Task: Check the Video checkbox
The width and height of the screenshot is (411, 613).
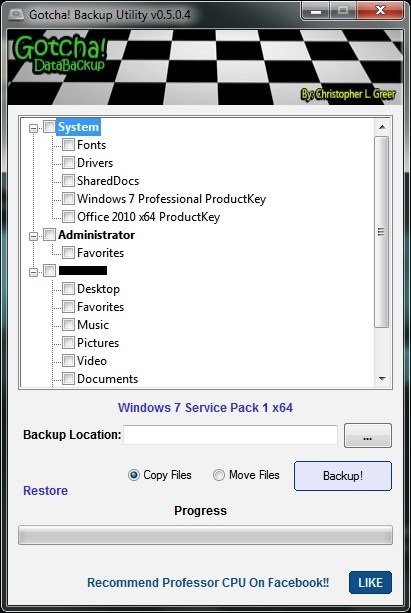Action: pos(68,360)
